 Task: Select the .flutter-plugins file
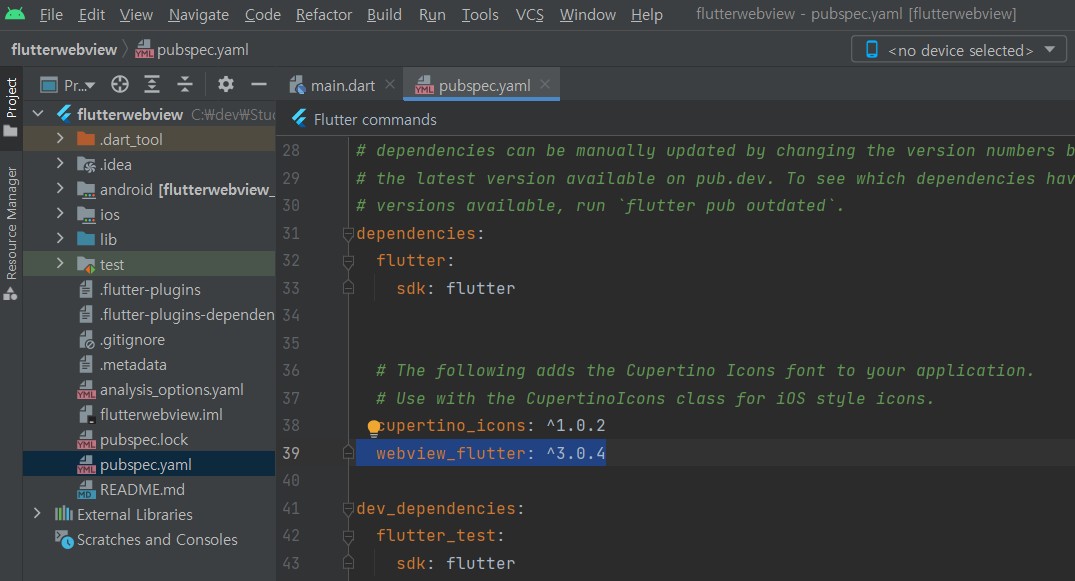(x=149, y=289)
